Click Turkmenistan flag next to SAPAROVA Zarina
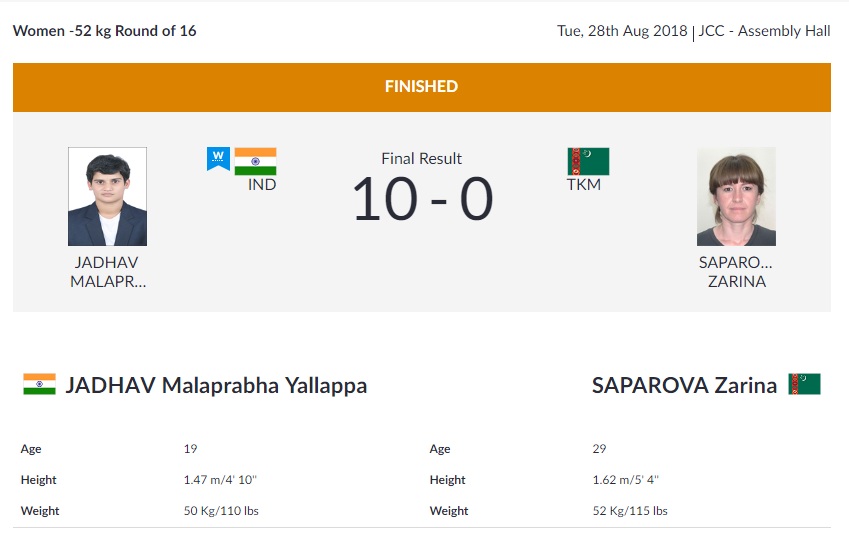The height and width of the screenshot is (544, 849). pos(804,384)
